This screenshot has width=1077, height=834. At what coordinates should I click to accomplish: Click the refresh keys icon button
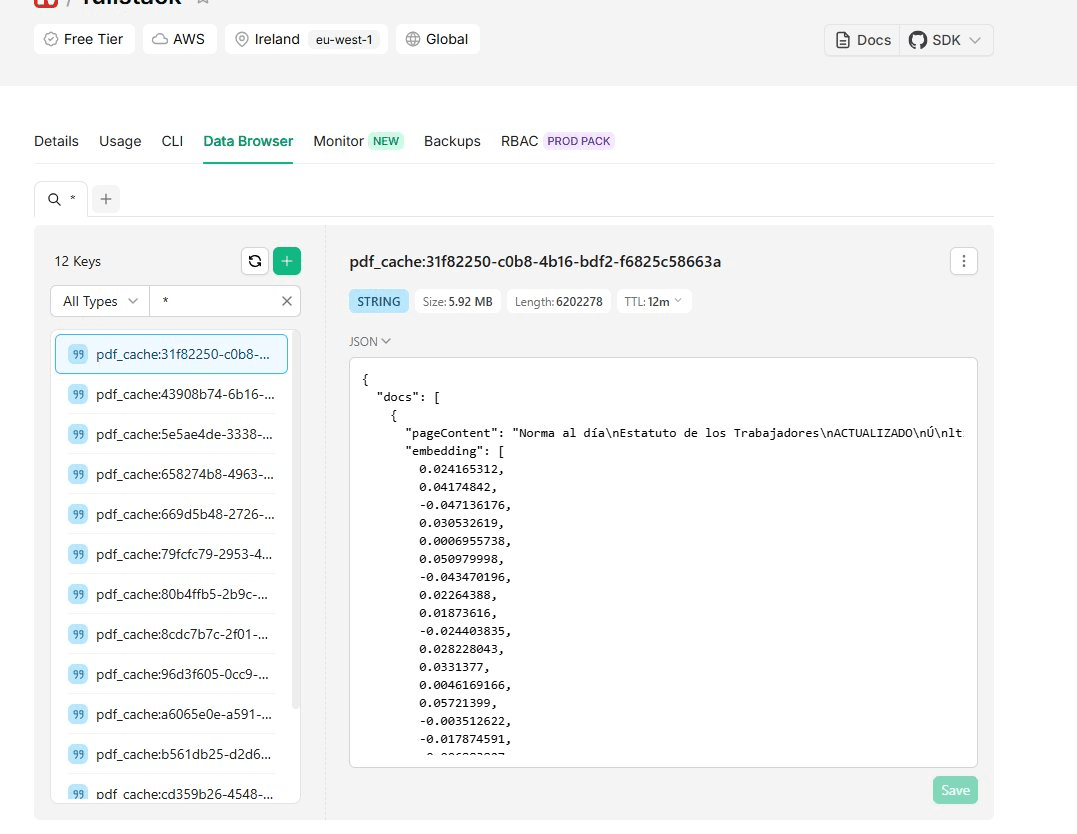click(x=255, y=261)
